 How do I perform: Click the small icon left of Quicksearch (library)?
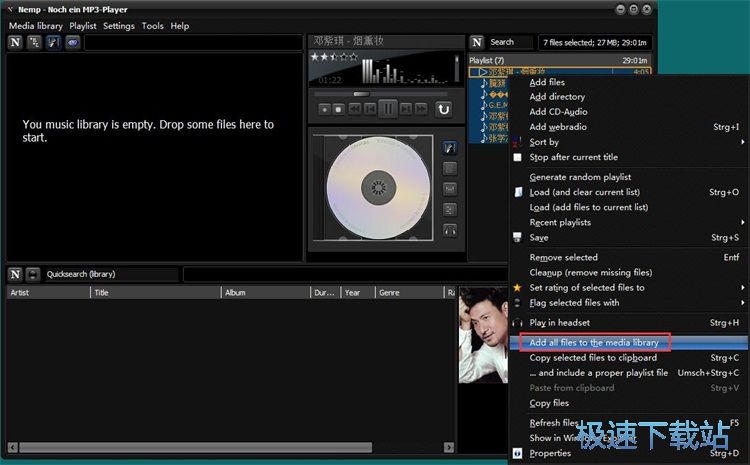(x=33, y=274)
